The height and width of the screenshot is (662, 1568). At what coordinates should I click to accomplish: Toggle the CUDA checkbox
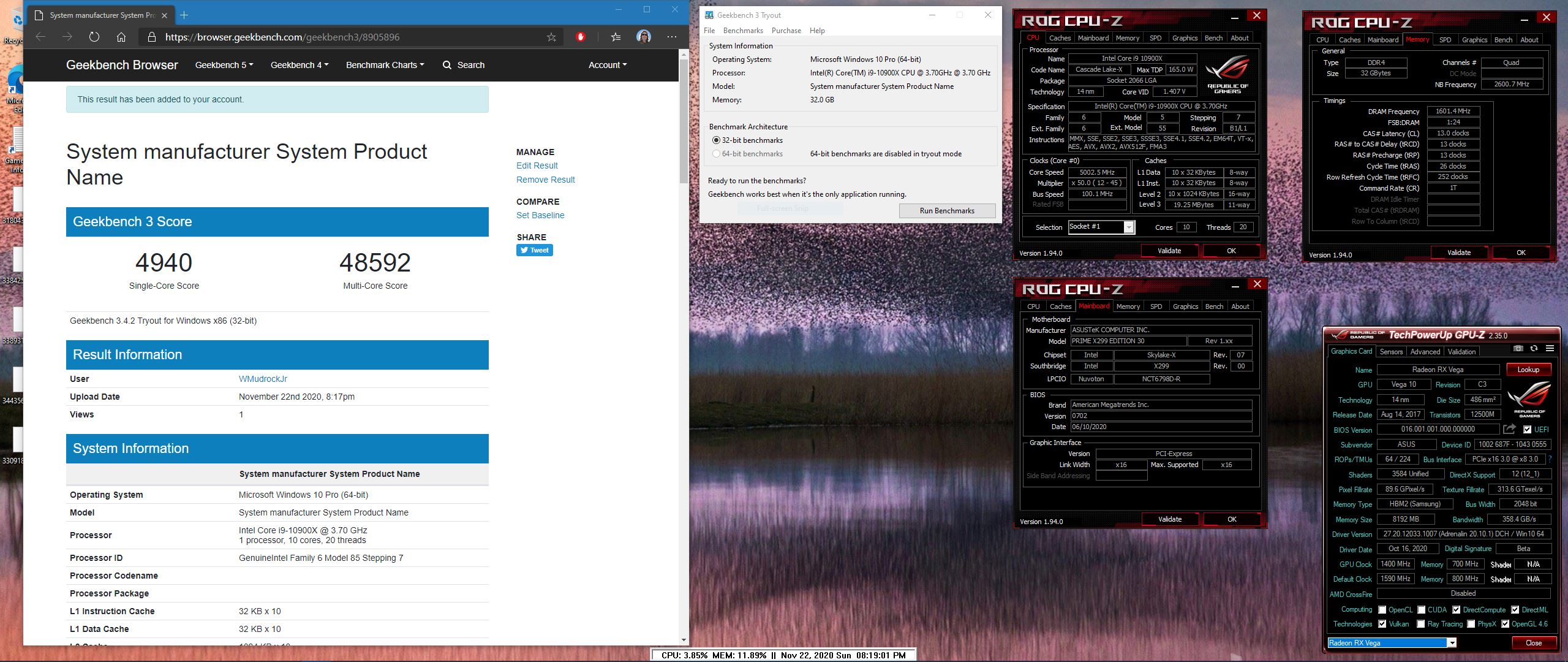tap(1421, 610)
